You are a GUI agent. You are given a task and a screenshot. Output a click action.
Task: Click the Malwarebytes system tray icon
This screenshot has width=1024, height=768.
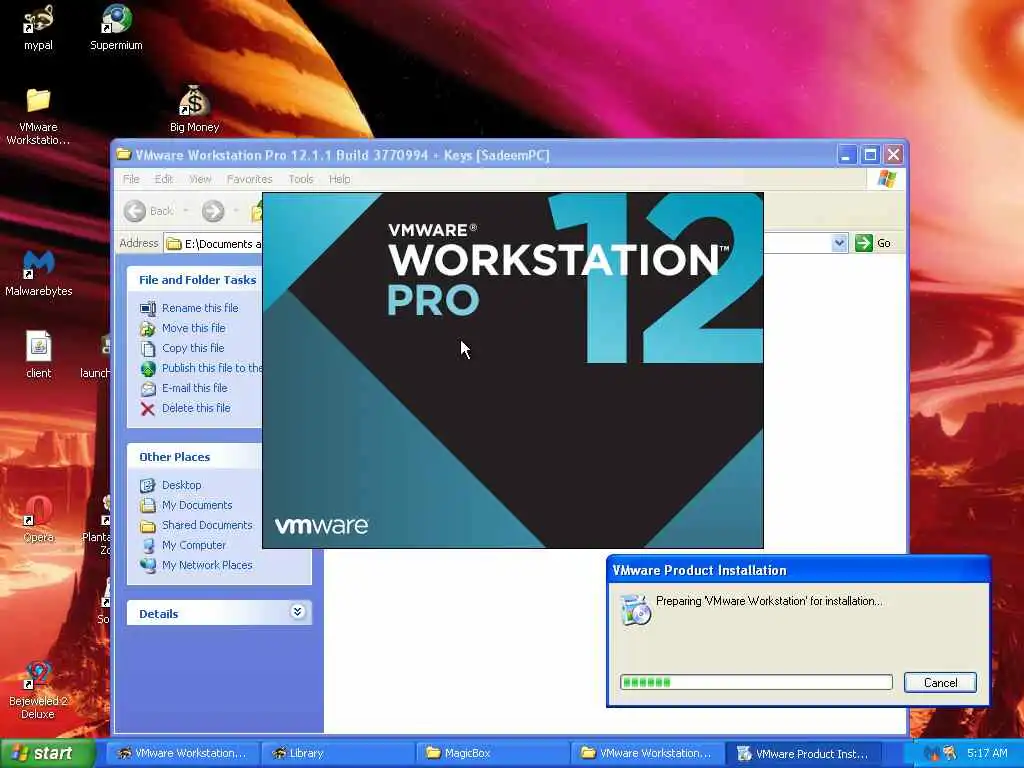coord(931,753)
